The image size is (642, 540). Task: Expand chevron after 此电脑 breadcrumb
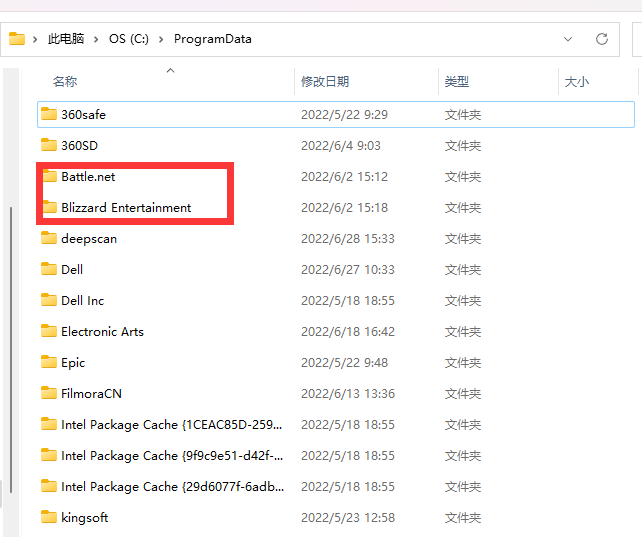[96, 39]
